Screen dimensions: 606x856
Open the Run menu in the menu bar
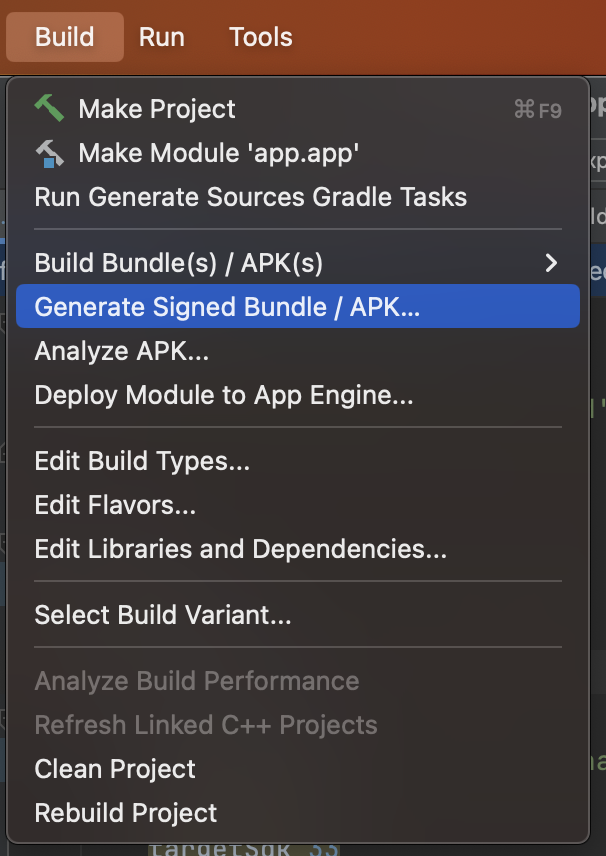coord(161,37)
